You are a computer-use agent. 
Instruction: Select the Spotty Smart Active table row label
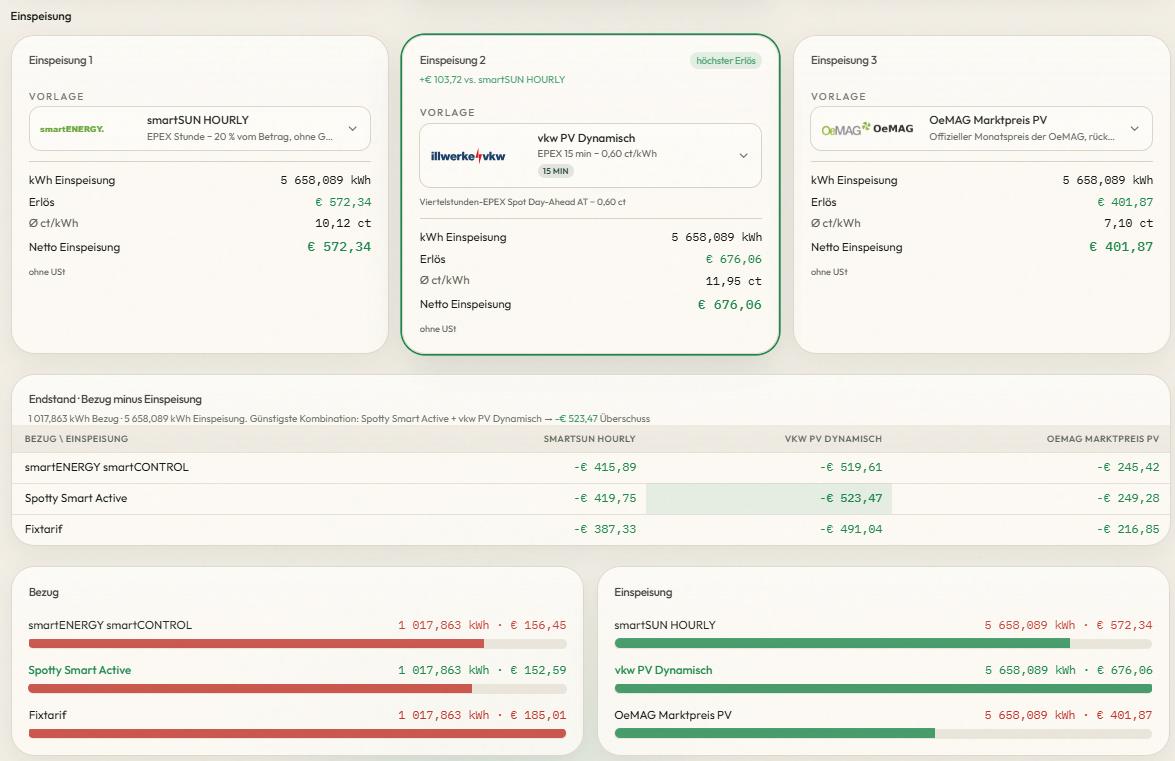[76, 498]
